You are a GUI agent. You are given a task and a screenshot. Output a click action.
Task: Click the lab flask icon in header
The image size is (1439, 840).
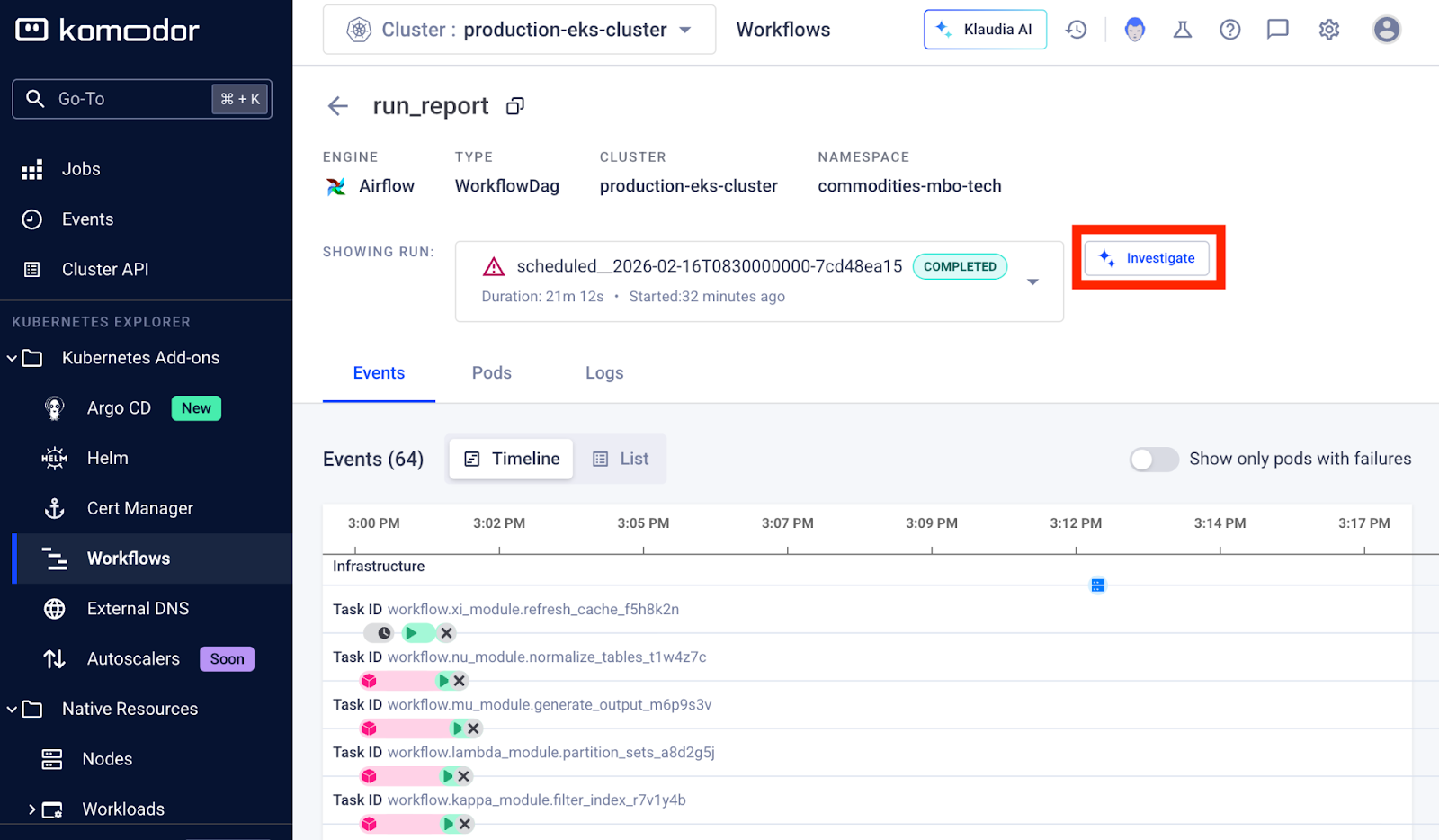1182,30
